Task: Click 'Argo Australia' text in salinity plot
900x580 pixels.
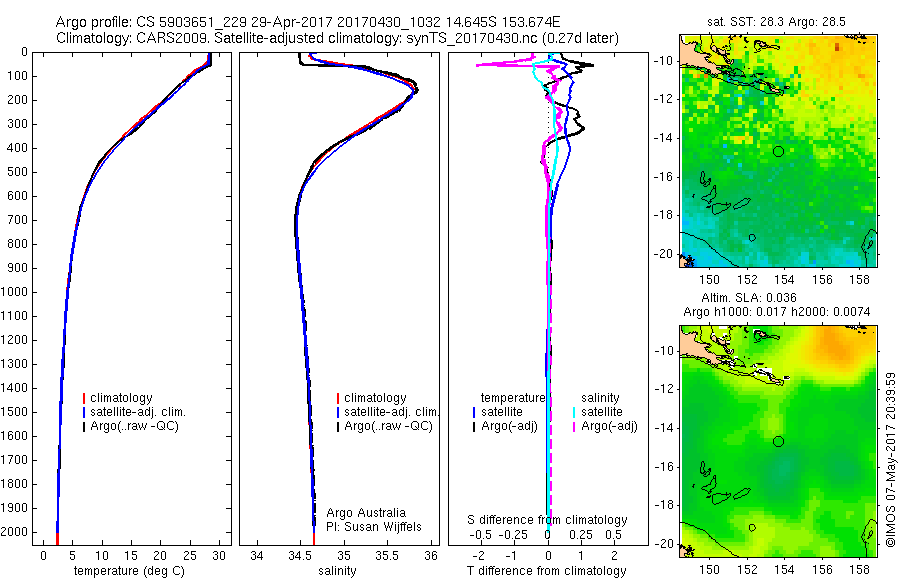Action: [x=366, y=513]
